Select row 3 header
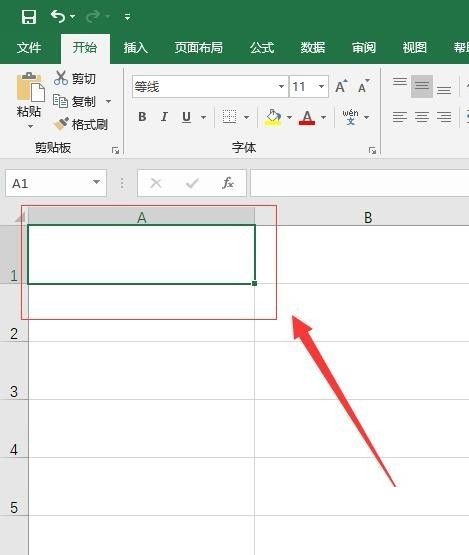Screen dimensions: 469x555 coord(13,371)
